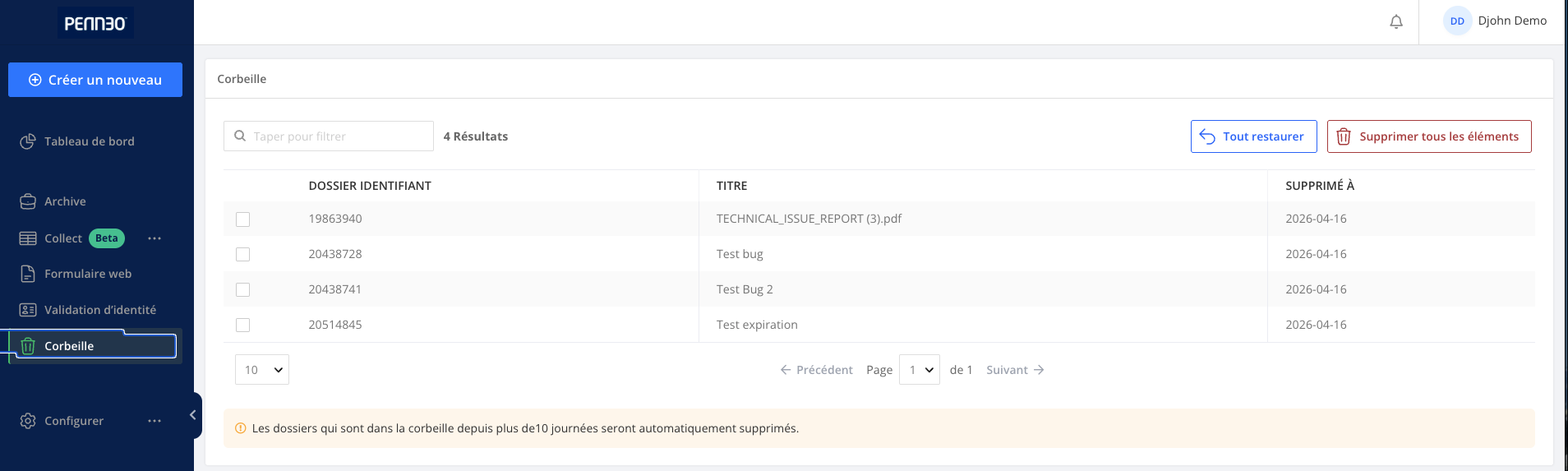Open the rows per page dropdown showing 10
Viewport: 1568px width, 471px height.
(262, 370)
